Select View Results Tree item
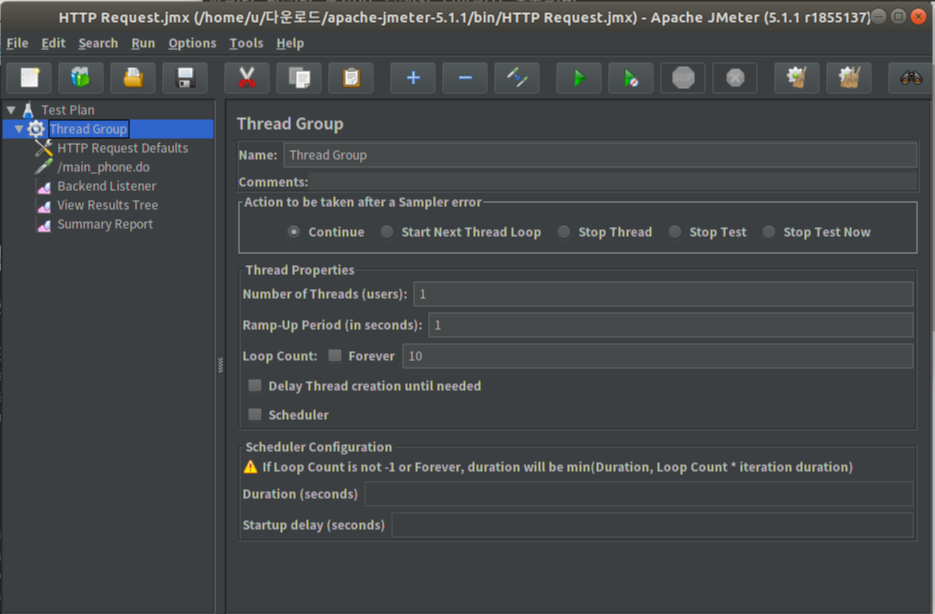The width and height of the screenshot is (935, 614). [x=107, y=205]
